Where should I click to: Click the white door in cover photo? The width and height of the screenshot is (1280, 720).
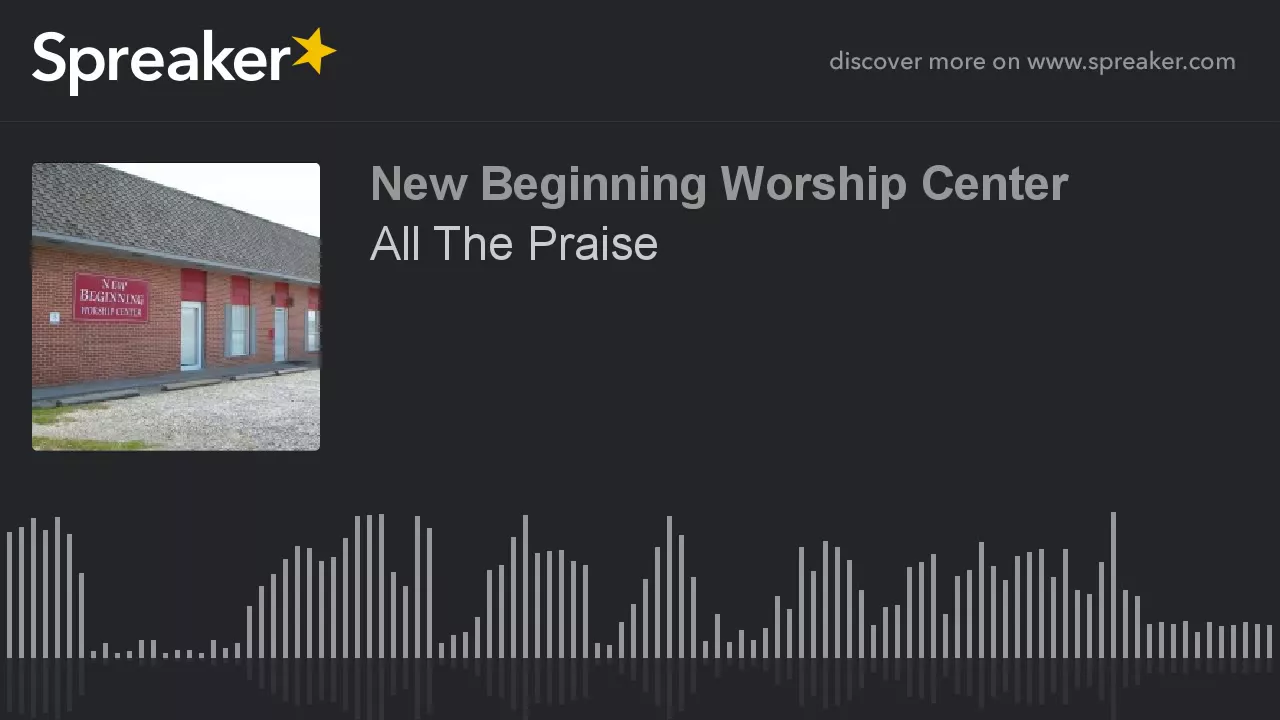[191, 334]
